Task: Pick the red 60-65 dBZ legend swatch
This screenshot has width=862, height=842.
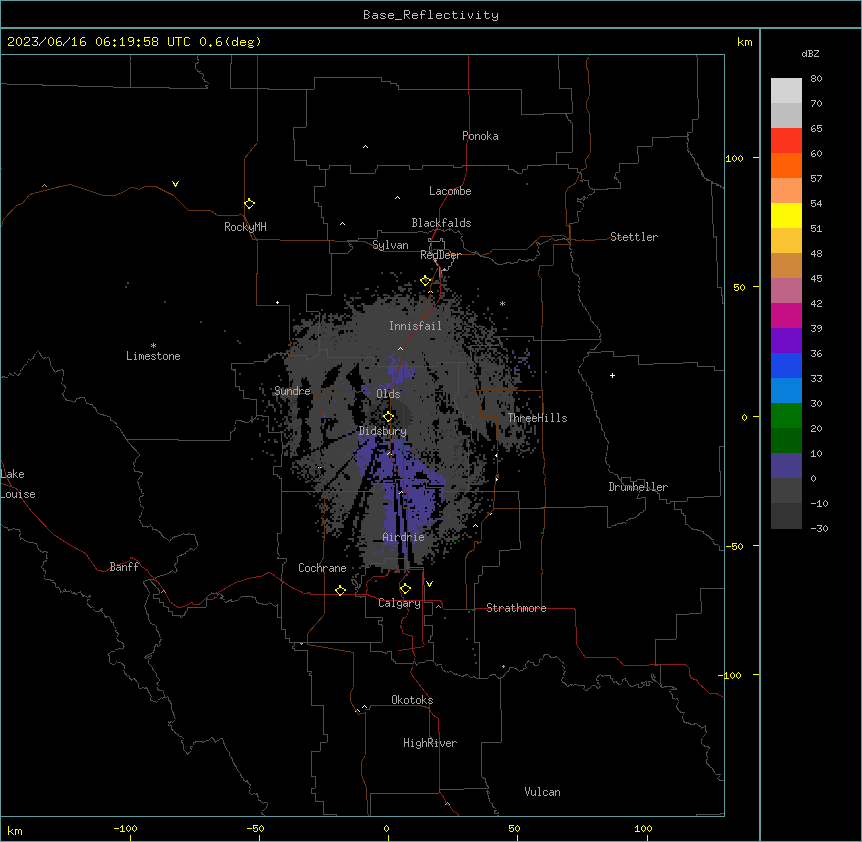Action: click(786, 140)
